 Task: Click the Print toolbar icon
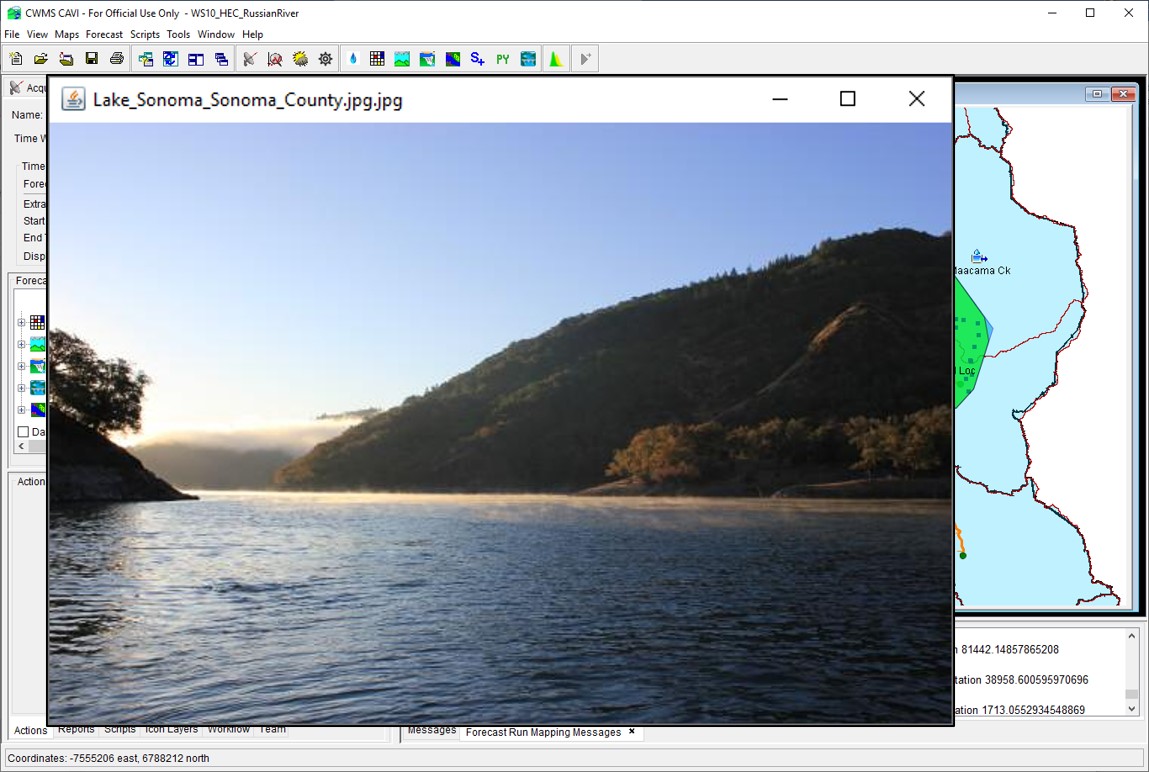(117, 59)
